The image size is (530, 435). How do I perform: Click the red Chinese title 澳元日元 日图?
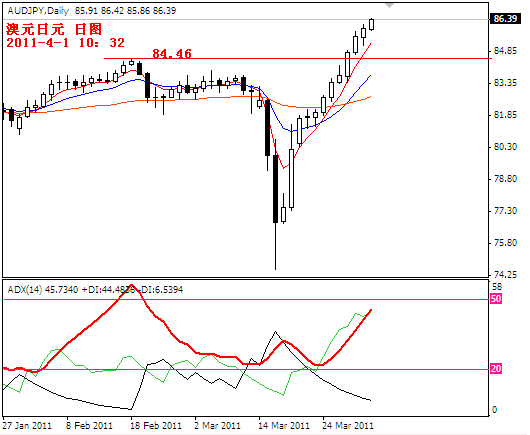(x=54, y=29)
